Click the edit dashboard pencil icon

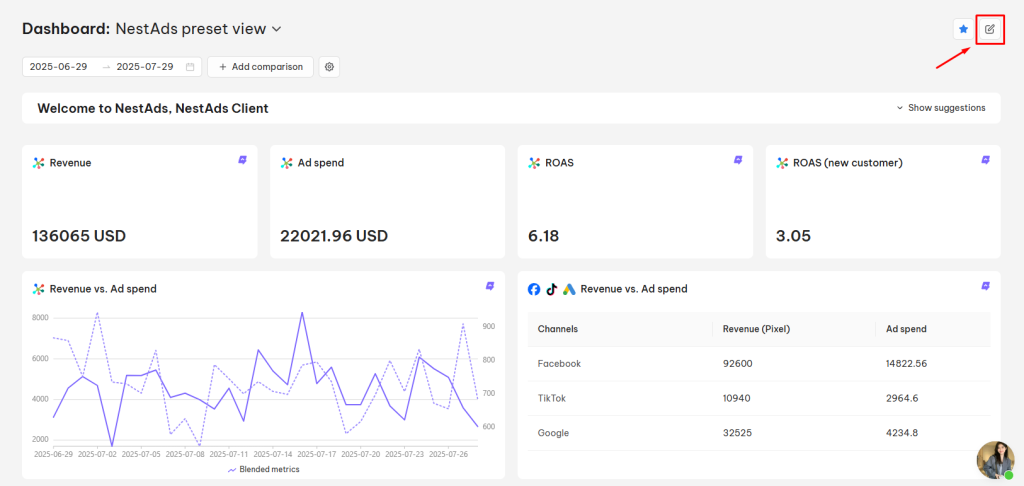(990, 29)
